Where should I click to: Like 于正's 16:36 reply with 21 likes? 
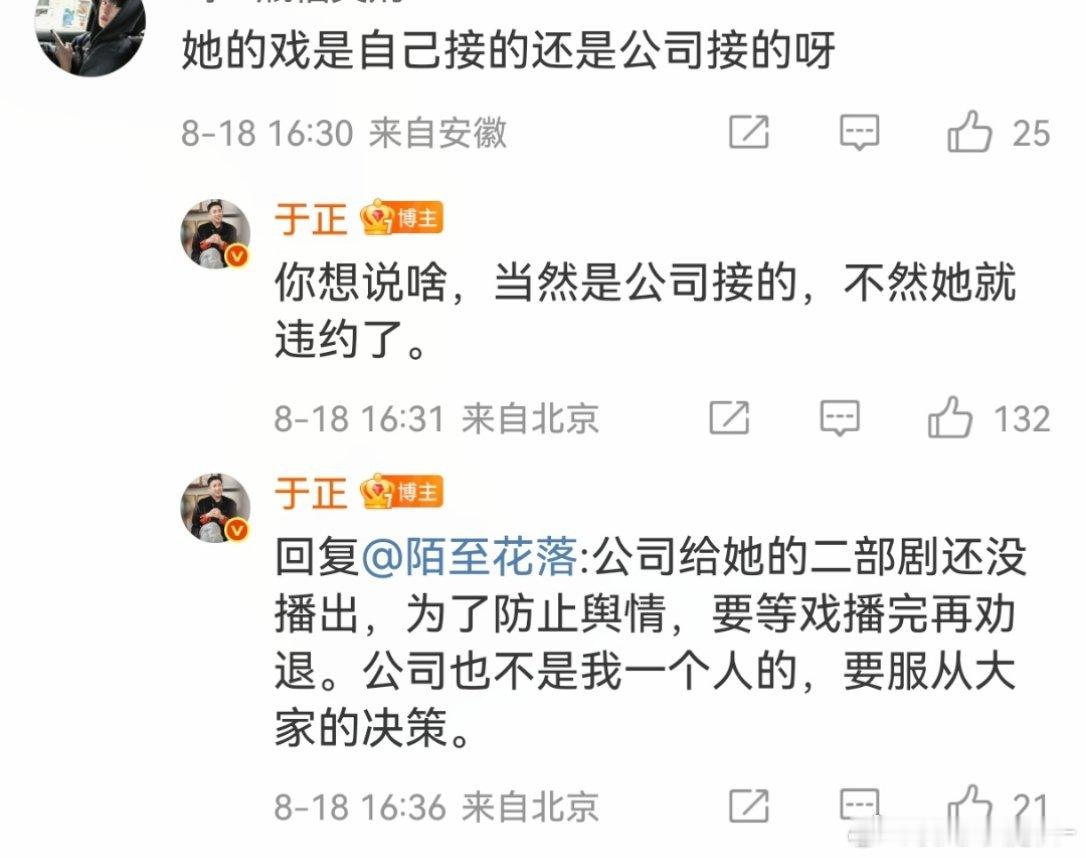(969, 805)
